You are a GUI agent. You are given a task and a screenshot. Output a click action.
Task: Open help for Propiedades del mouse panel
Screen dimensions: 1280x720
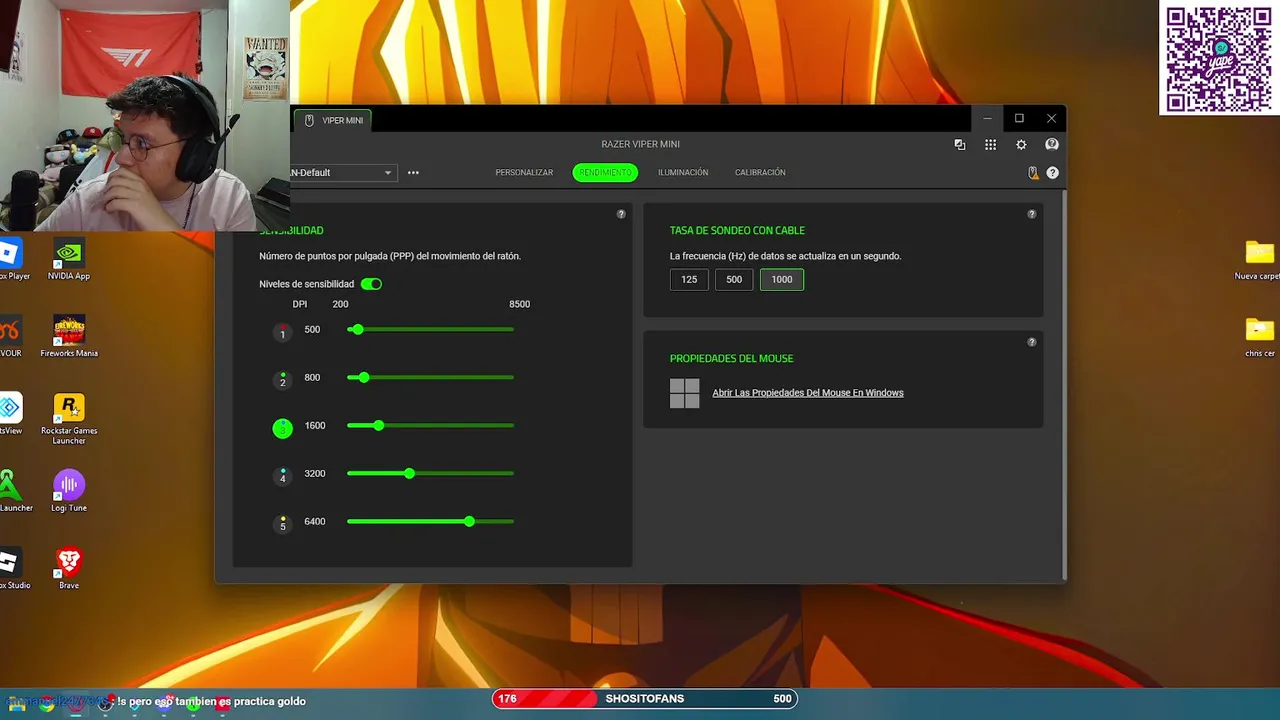pyautogui.click(x=1032, y=342)
